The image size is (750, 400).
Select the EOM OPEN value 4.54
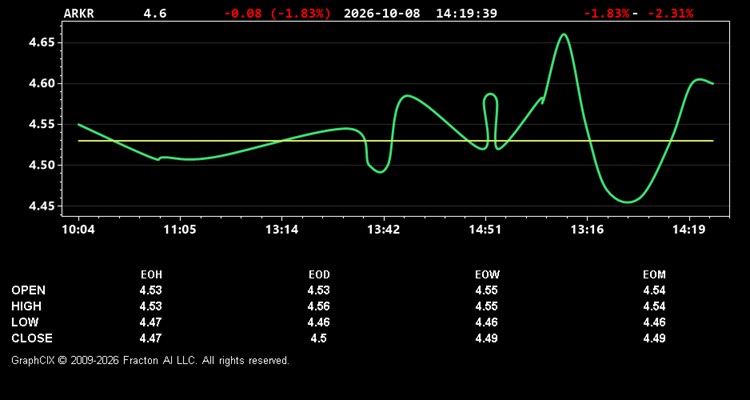[x=654, y=290]
